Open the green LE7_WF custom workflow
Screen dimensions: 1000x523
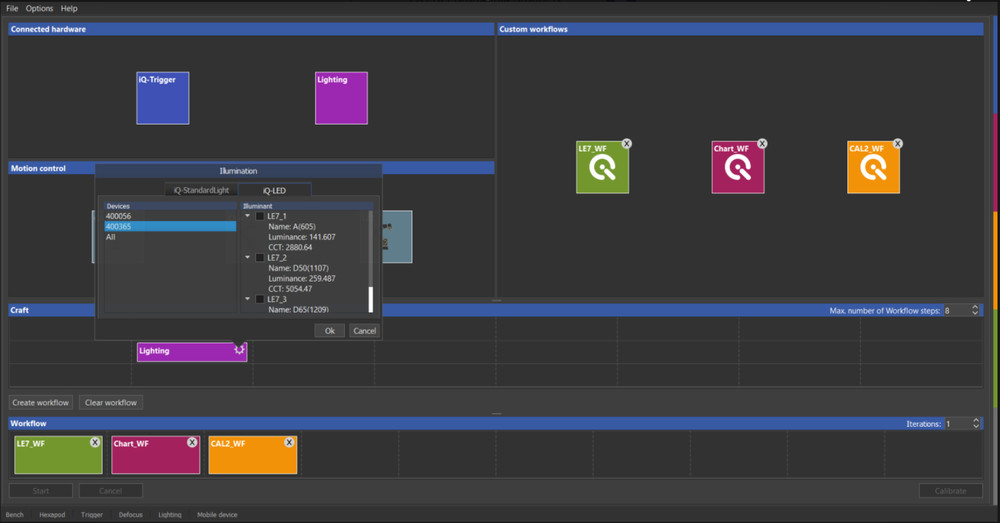(x=602, y=168)
